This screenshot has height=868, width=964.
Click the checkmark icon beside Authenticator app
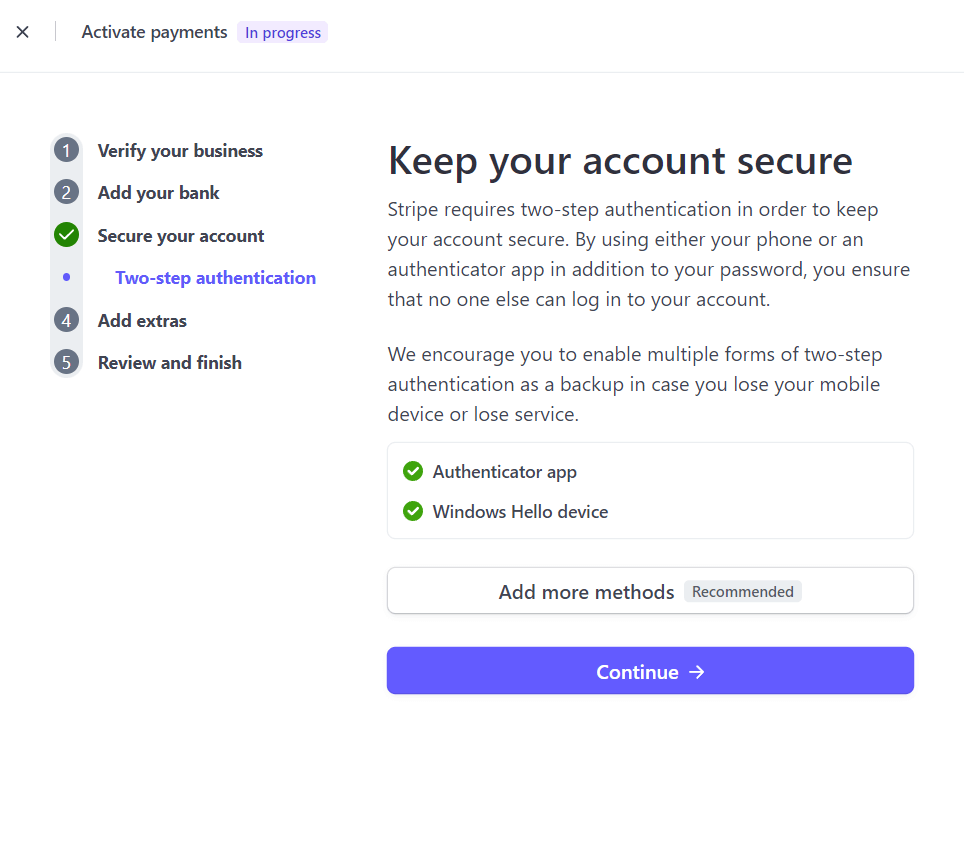pyautogui.click(x=413, y=471)
